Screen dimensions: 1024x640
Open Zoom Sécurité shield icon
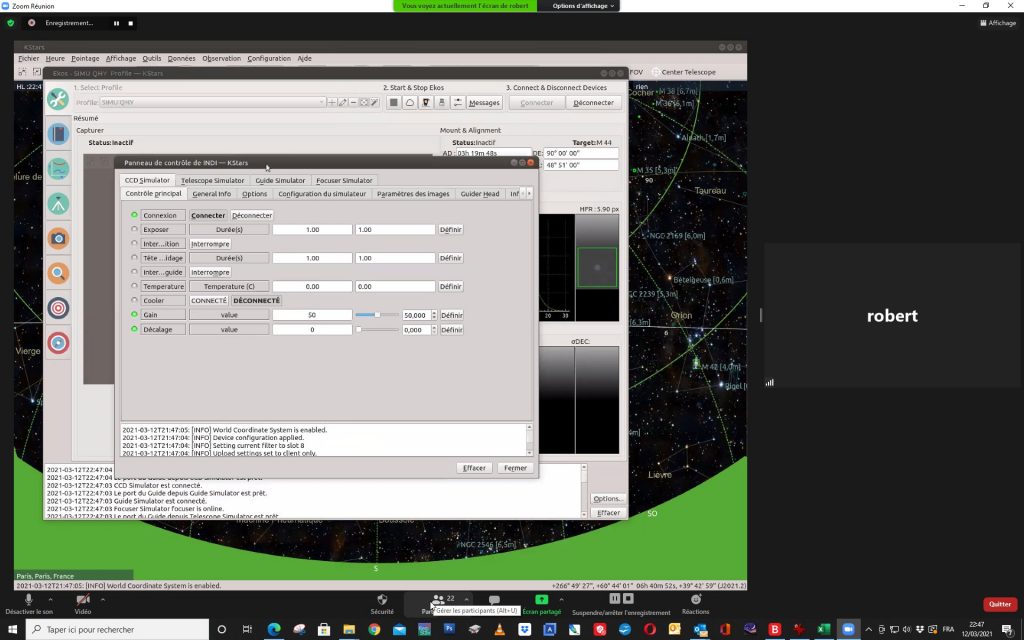[x=382, y=600]
